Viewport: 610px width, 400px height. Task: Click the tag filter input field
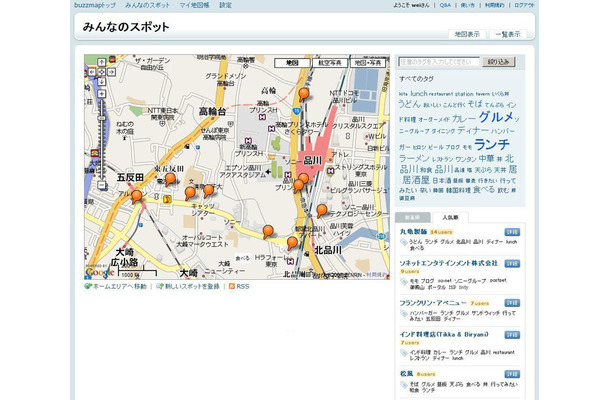tap(438, 62)
